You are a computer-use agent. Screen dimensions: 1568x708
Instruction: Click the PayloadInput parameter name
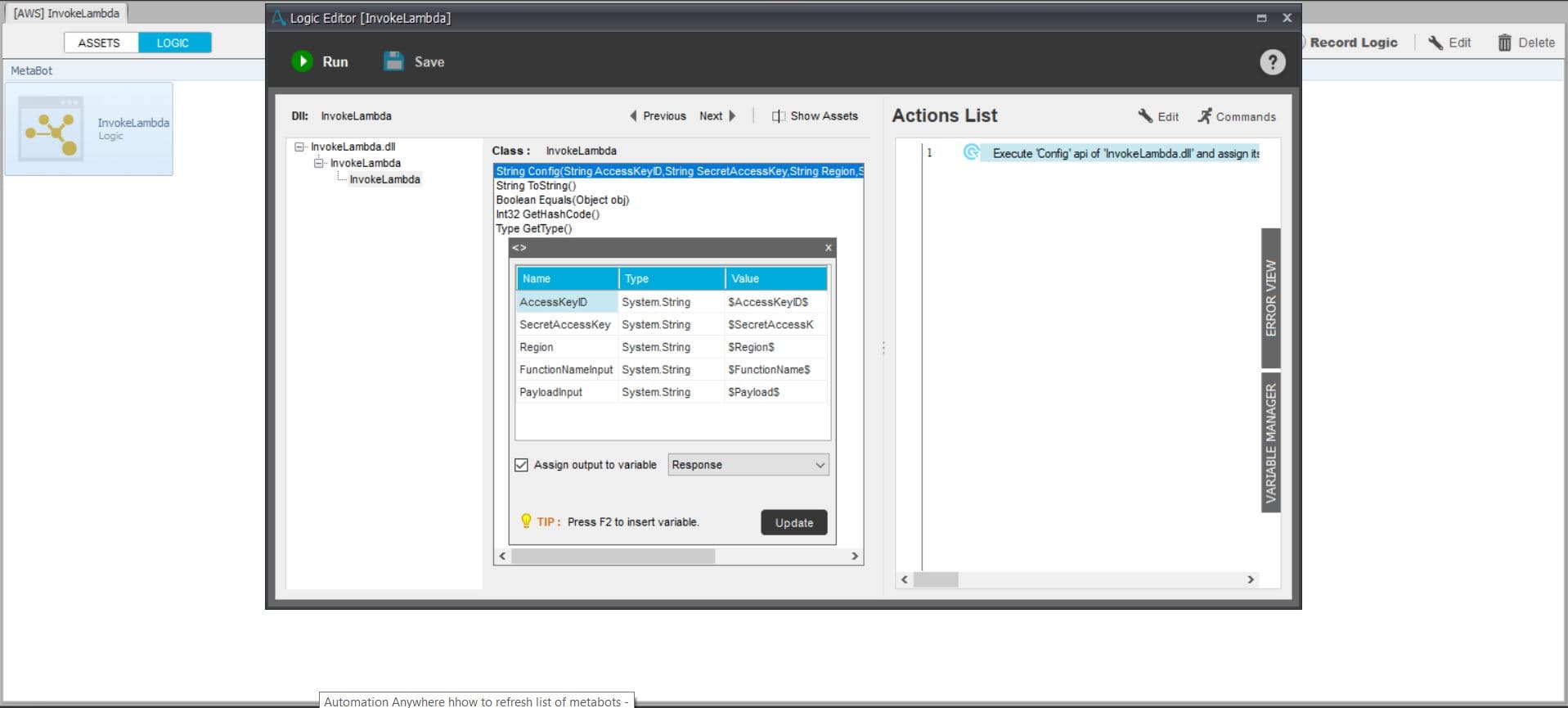point(567,392)
